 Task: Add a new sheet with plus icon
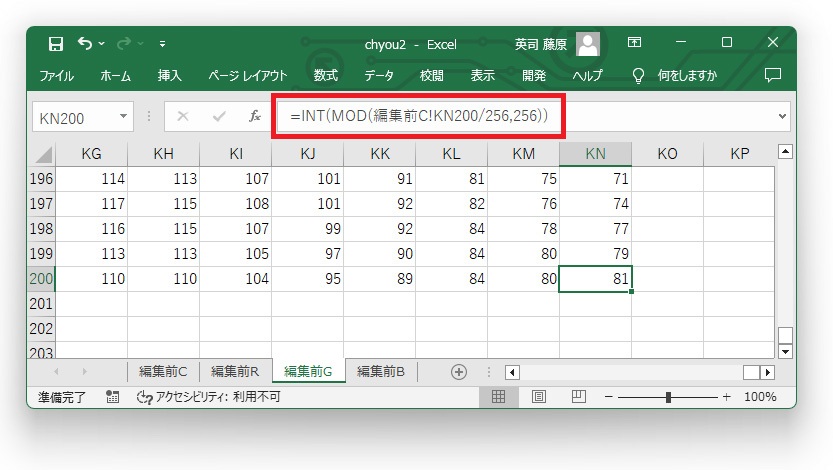(x=458, y=372)
